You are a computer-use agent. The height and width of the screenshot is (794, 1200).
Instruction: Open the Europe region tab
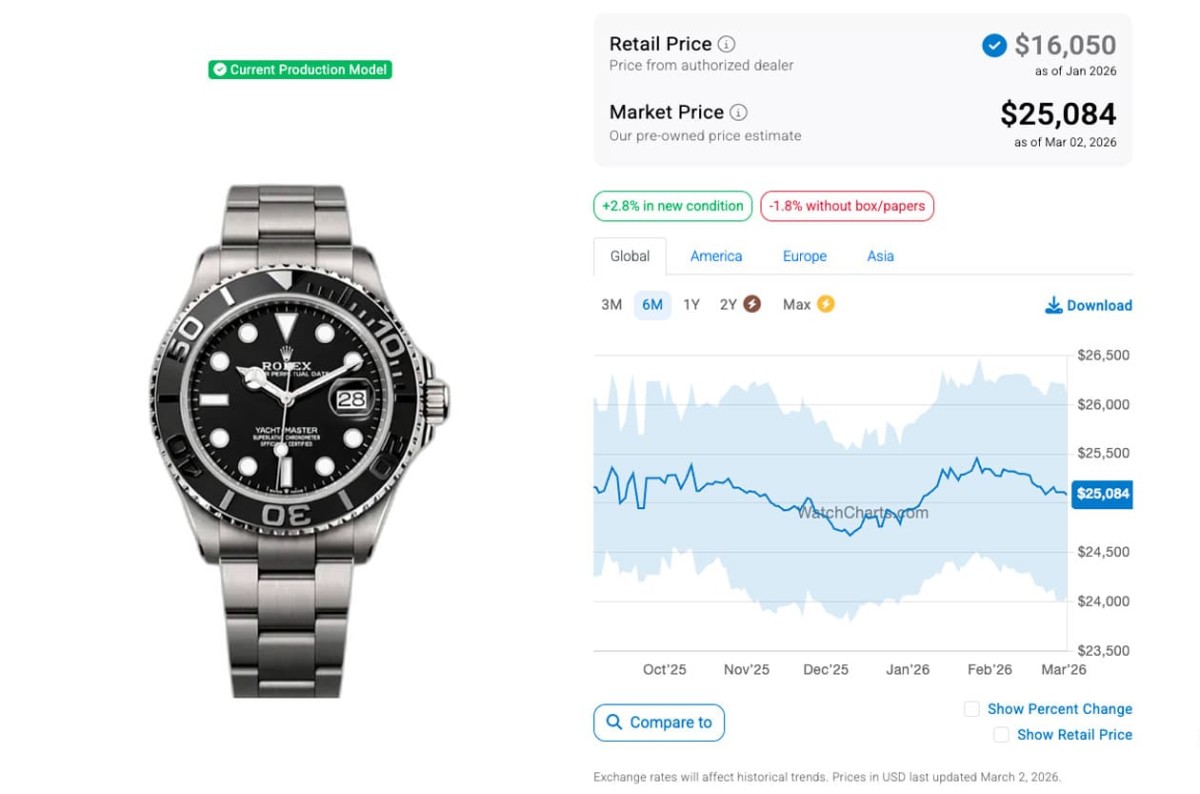[x=804, y=256]
